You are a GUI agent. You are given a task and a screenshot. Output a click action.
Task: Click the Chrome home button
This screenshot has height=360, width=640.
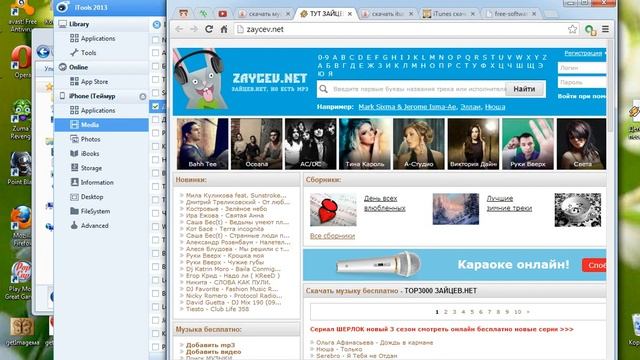[x=224, y=29]
